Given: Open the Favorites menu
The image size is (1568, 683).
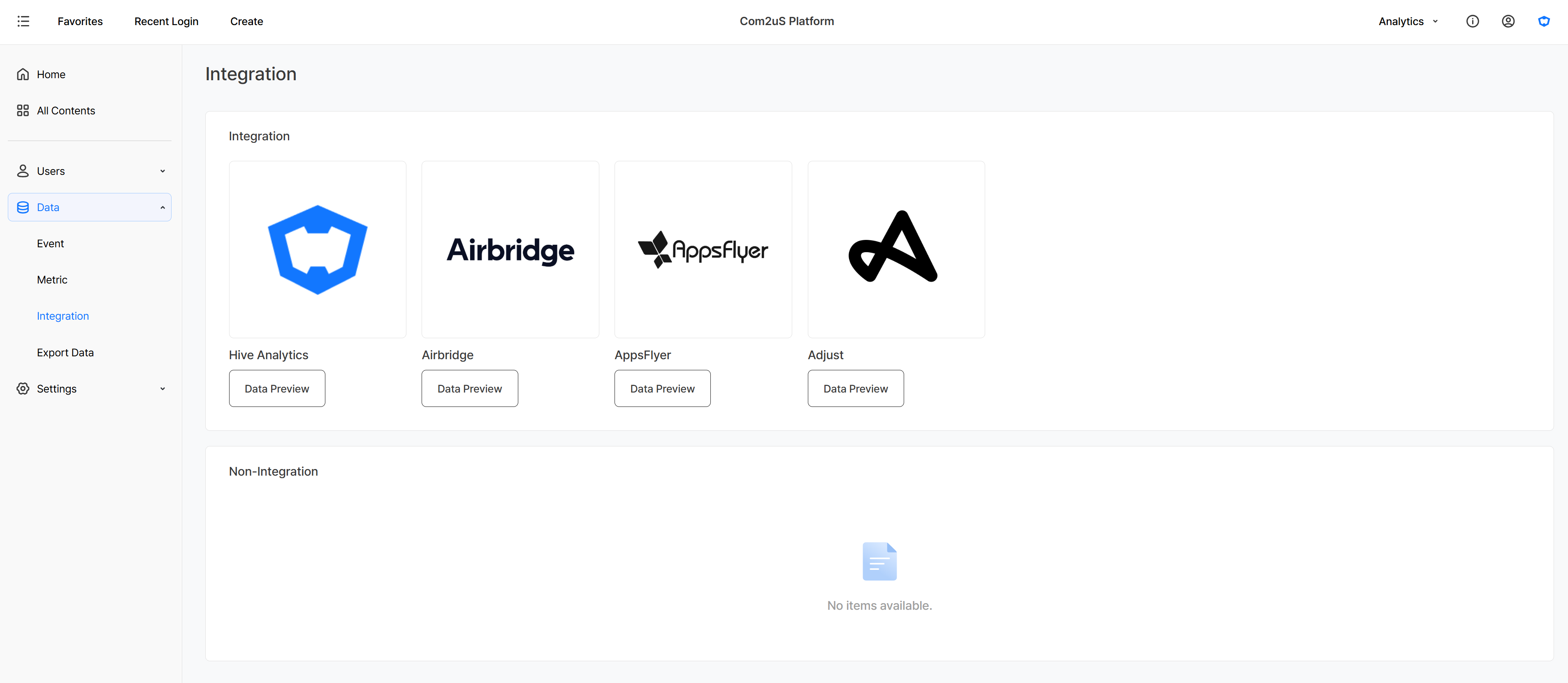Looking at the screenshot, I should coord(80,21).
